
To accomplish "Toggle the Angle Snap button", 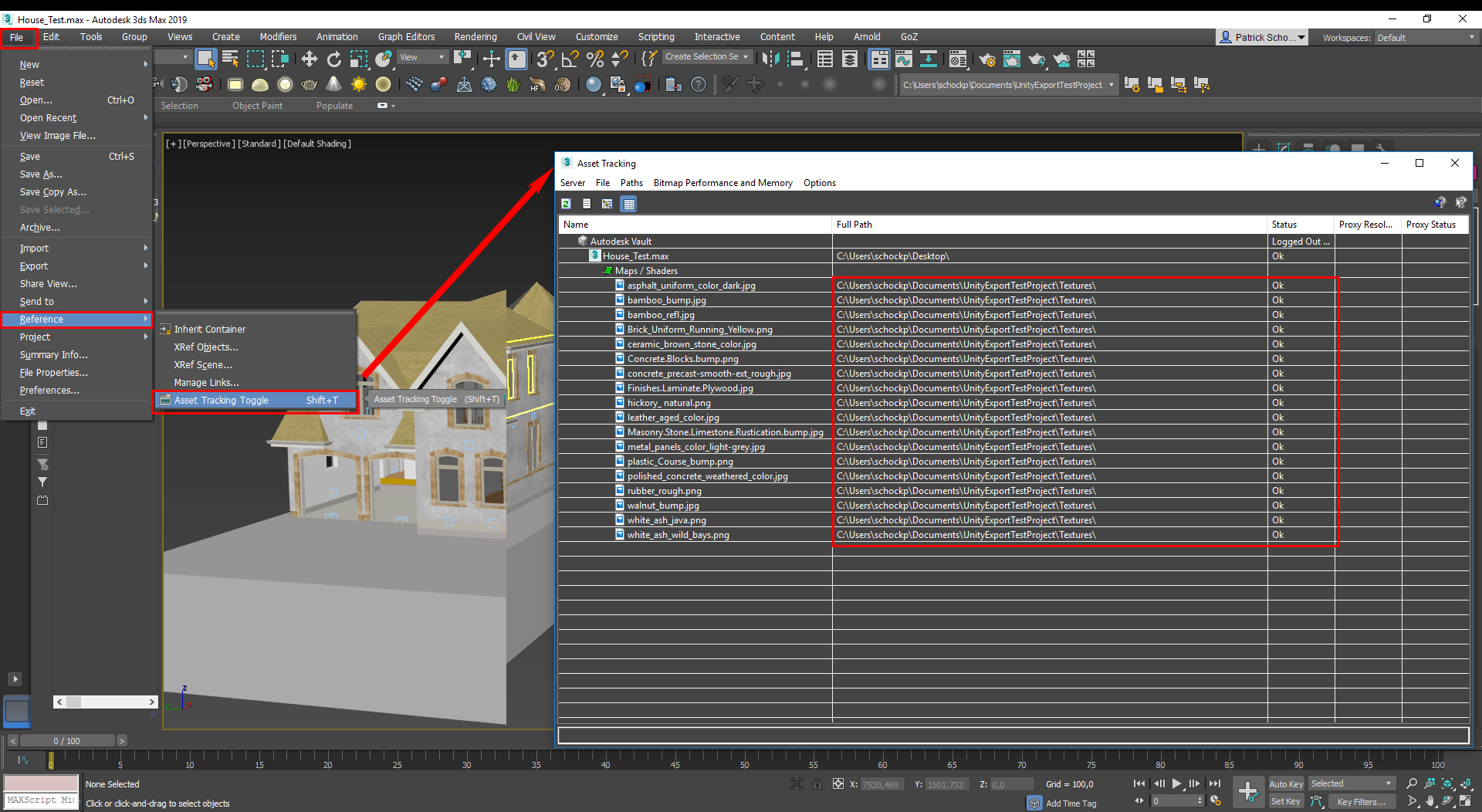I will tap(570, 59).
